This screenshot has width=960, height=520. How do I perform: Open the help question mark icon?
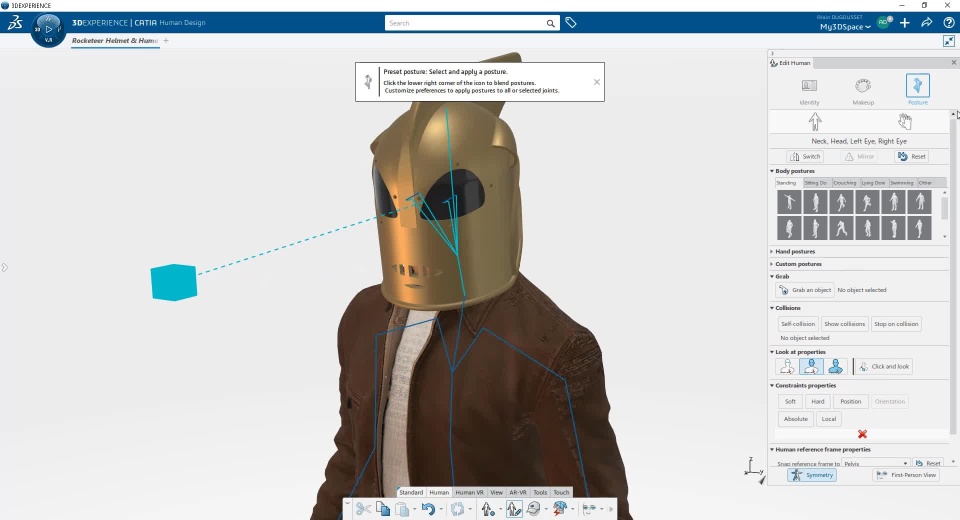coord(948,23)
